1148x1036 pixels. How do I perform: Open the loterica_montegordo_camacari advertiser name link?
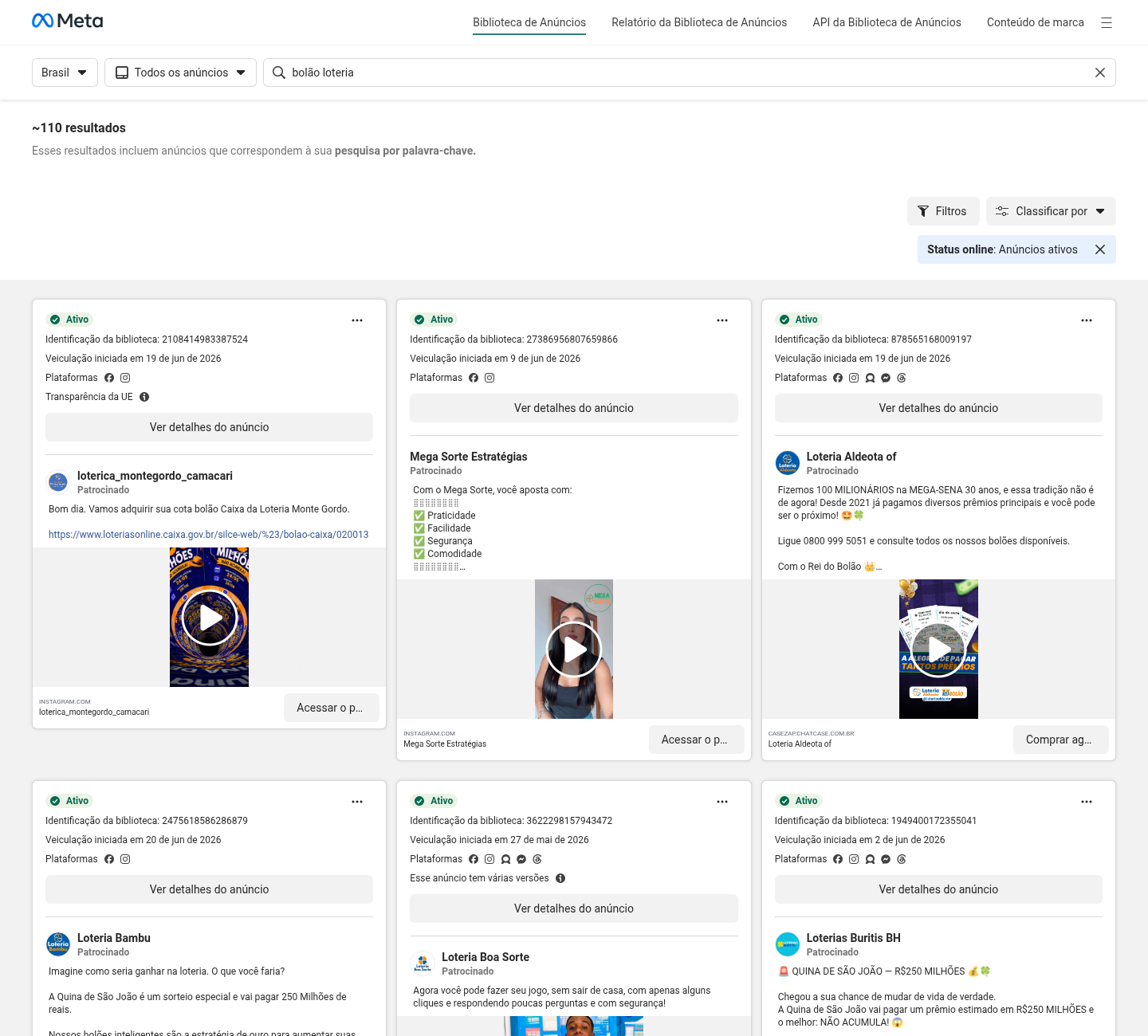coord(155,476)
